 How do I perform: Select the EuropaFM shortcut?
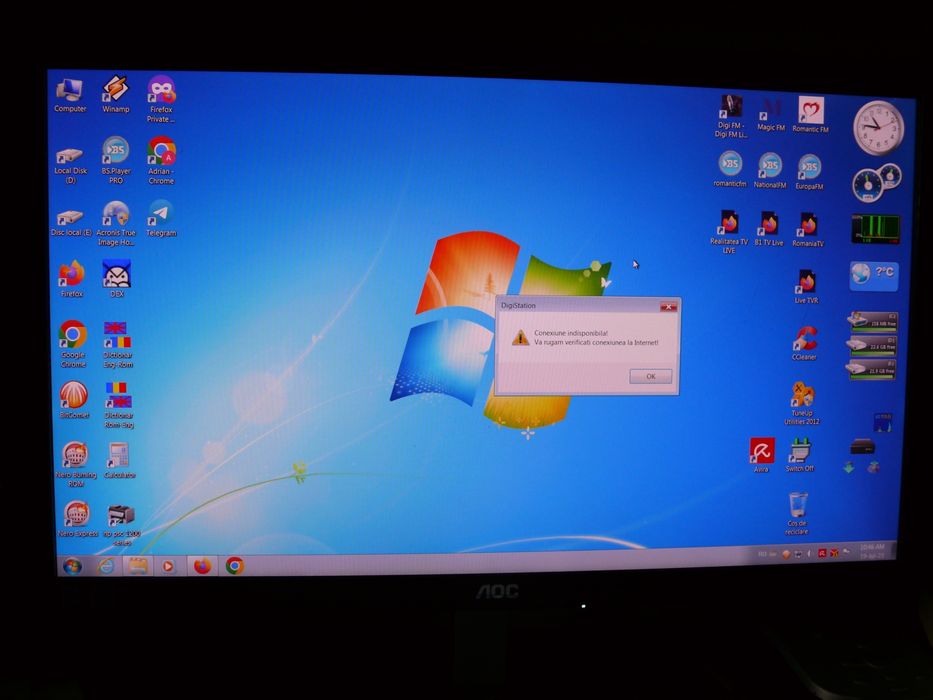[x=809, y=172]
